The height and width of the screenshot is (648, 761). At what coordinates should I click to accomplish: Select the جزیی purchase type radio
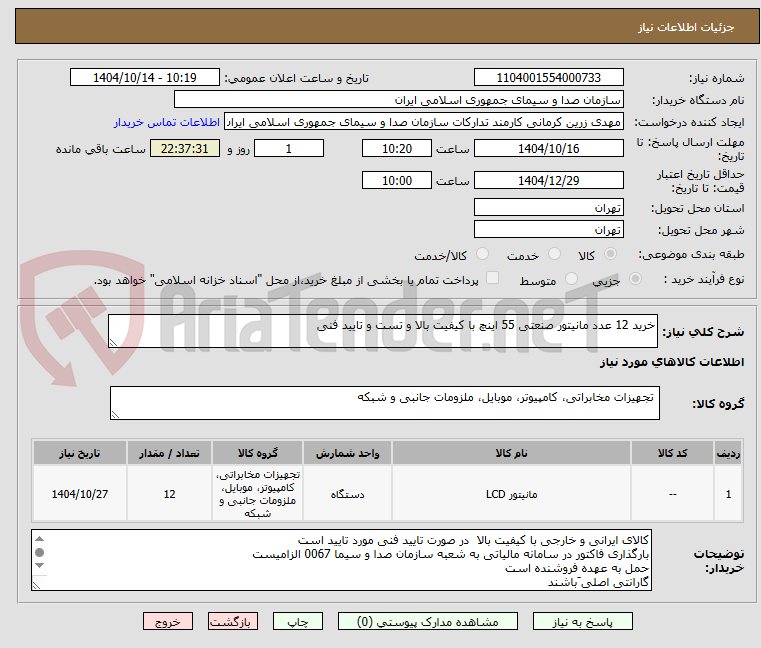[x=635, y=279]
